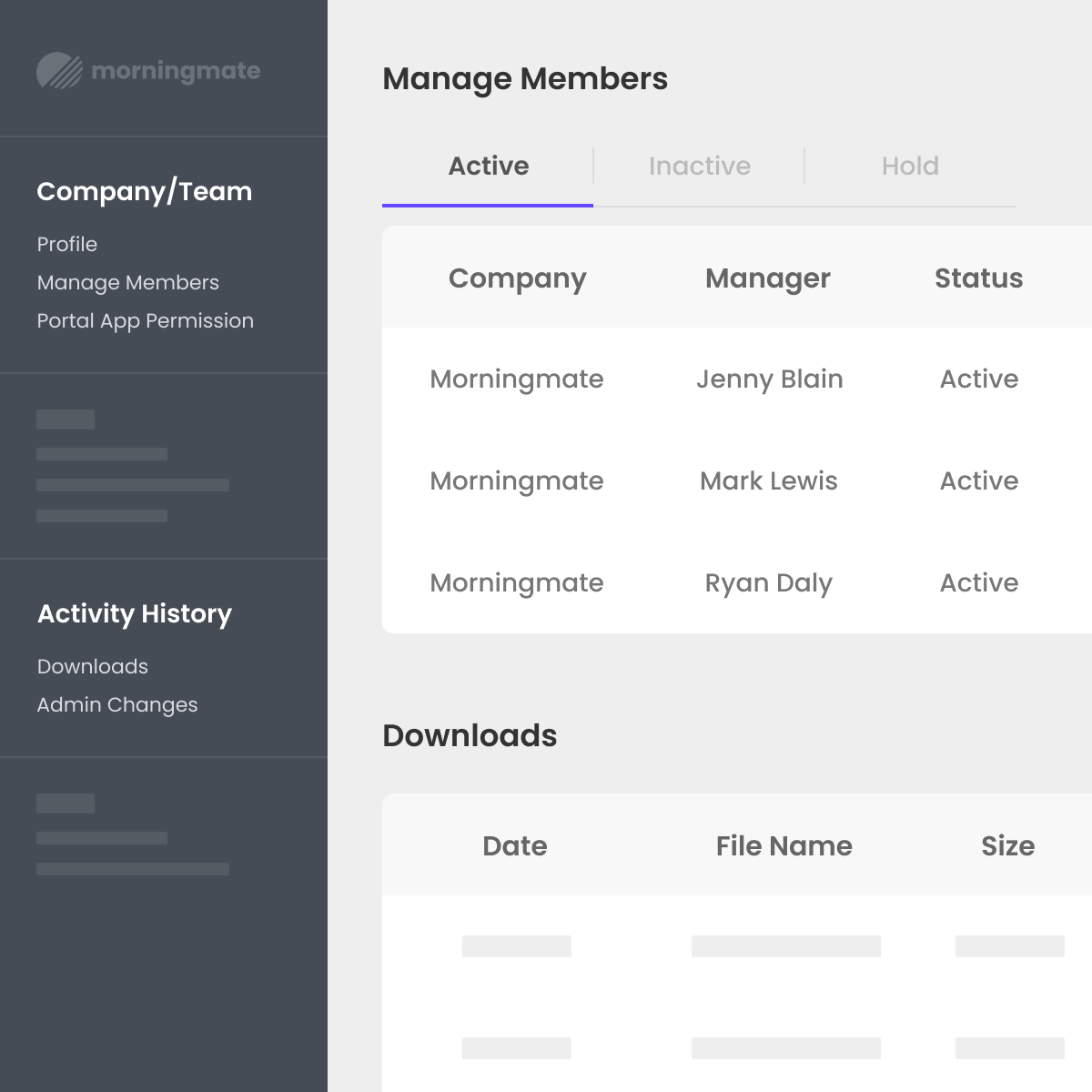Sort the table by Company column
Image resolution: width=1092 pixels, height=1092 pixels.
(x=517, y=278)
